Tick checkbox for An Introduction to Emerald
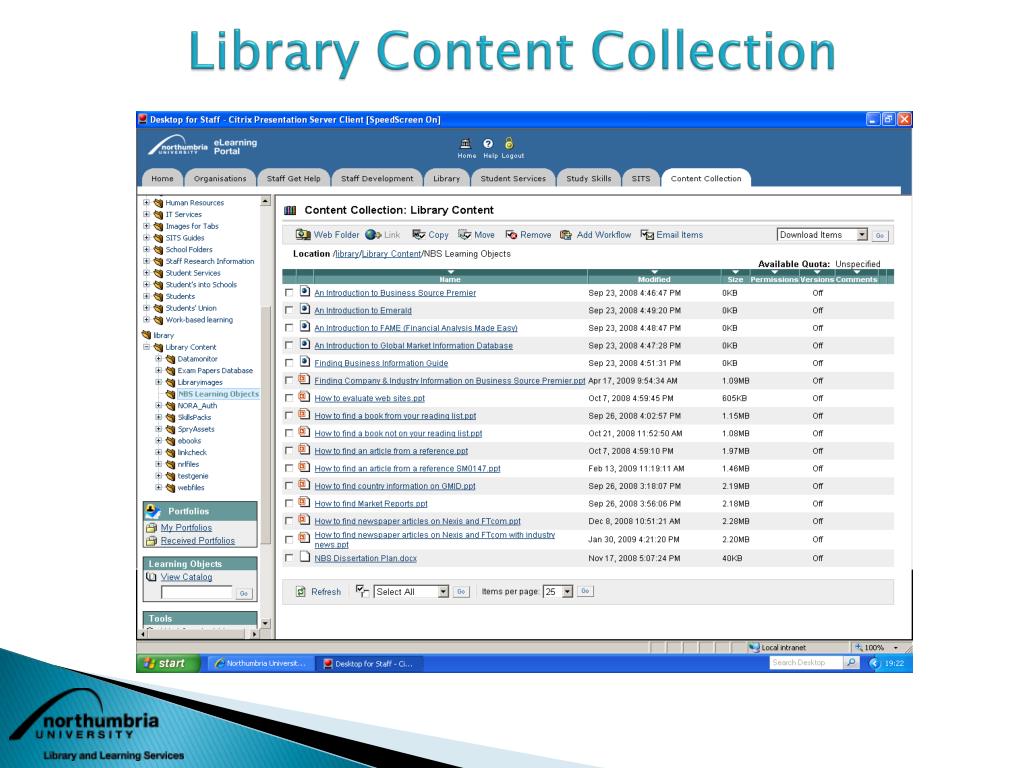 point(289,311)
